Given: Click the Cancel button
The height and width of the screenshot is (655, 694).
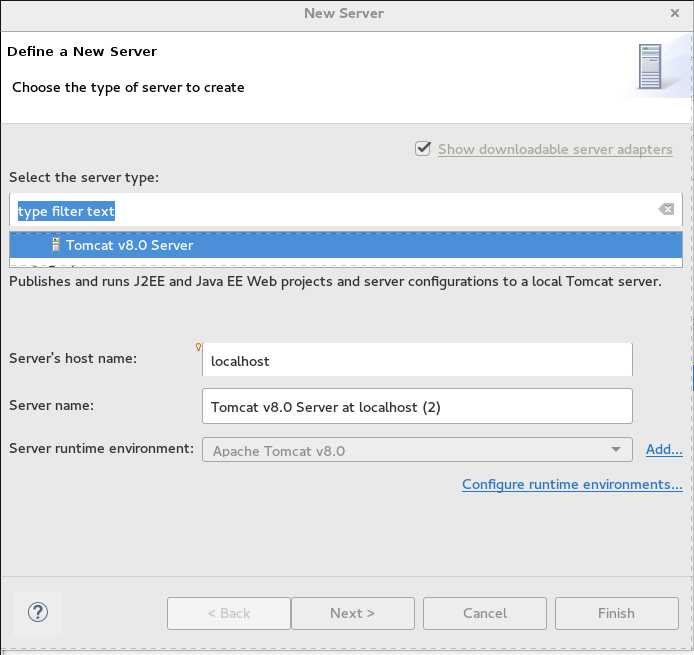Looking at the screenshot, I should pos(485,613).
